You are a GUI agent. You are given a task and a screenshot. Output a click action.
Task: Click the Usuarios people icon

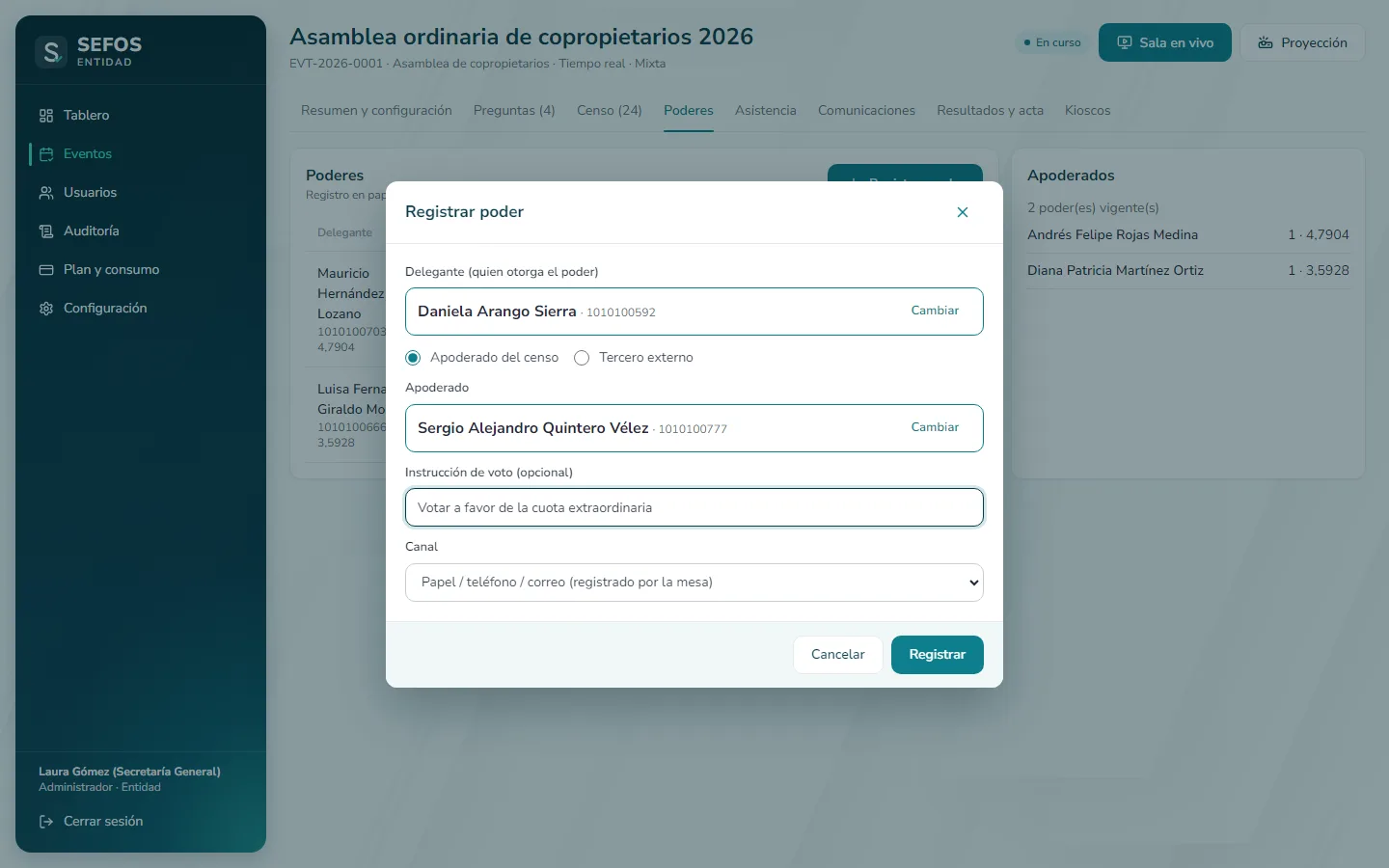pyautogui.click(x=46, y=193)
